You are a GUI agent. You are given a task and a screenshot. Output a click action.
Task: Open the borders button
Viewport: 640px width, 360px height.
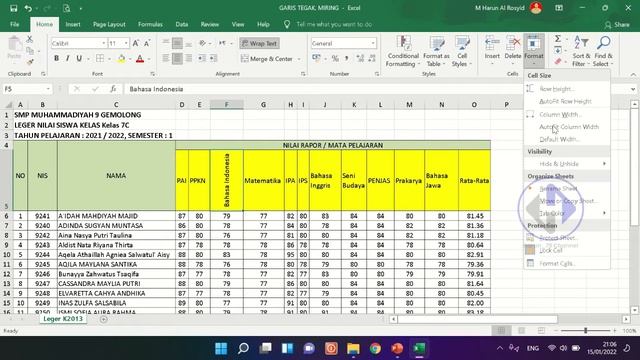100,58
